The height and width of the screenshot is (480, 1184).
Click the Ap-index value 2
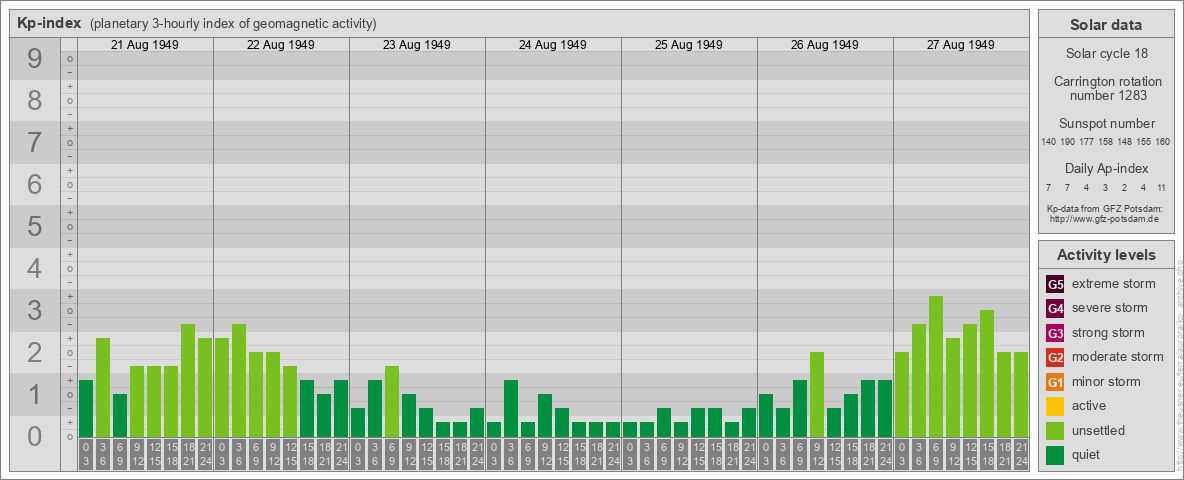click(1125, 187)
